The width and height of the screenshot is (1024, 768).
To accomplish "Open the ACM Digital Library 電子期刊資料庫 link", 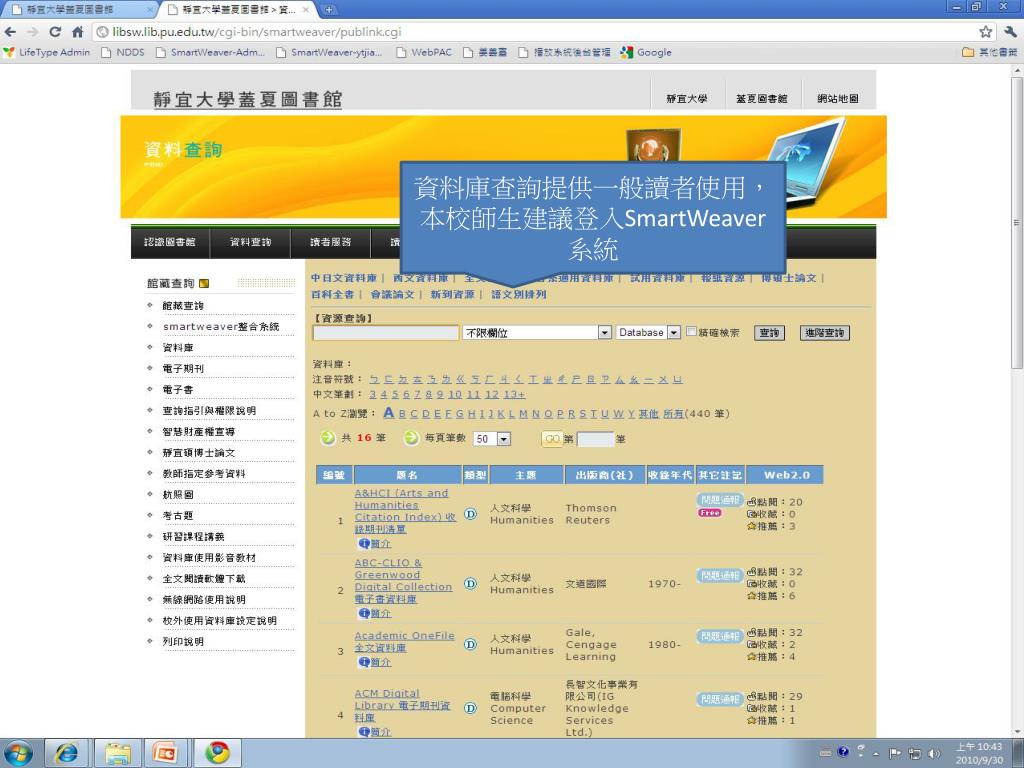I will 402,705.
